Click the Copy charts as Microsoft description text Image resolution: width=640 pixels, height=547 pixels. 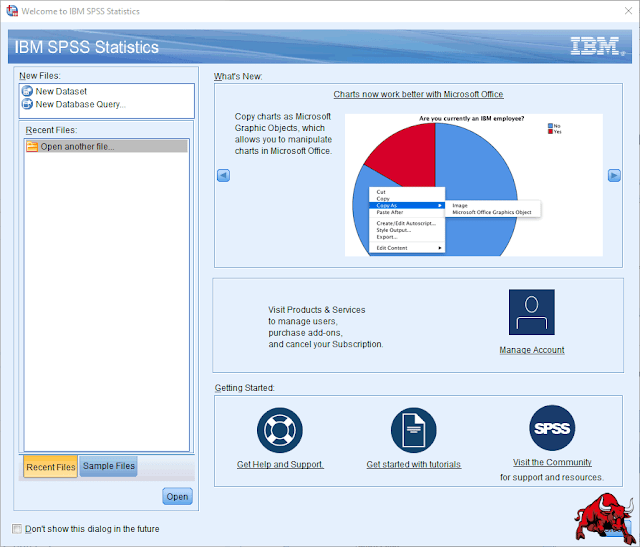283,133
